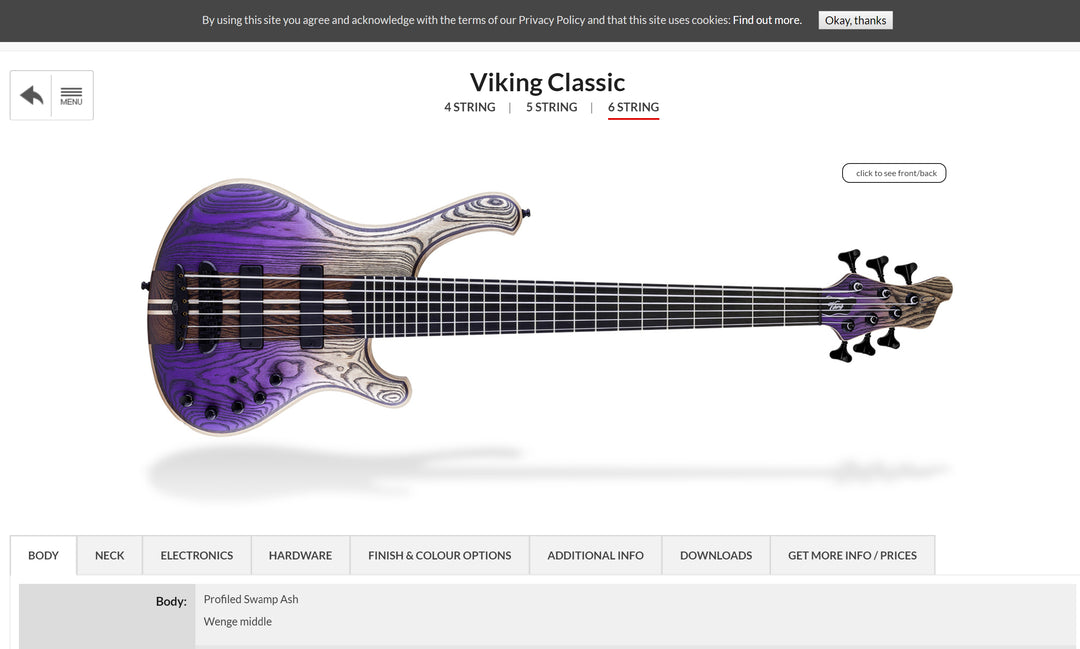1080x649 pixels.
Task: Go to the DOWNLOADS tab
Action: [x=716, y=555]
